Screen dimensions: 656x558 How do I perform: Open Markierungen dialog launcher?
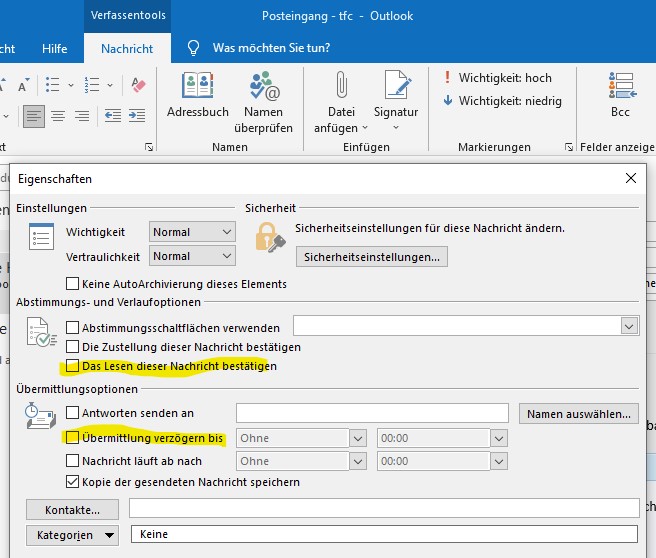(x=569, y=147)
